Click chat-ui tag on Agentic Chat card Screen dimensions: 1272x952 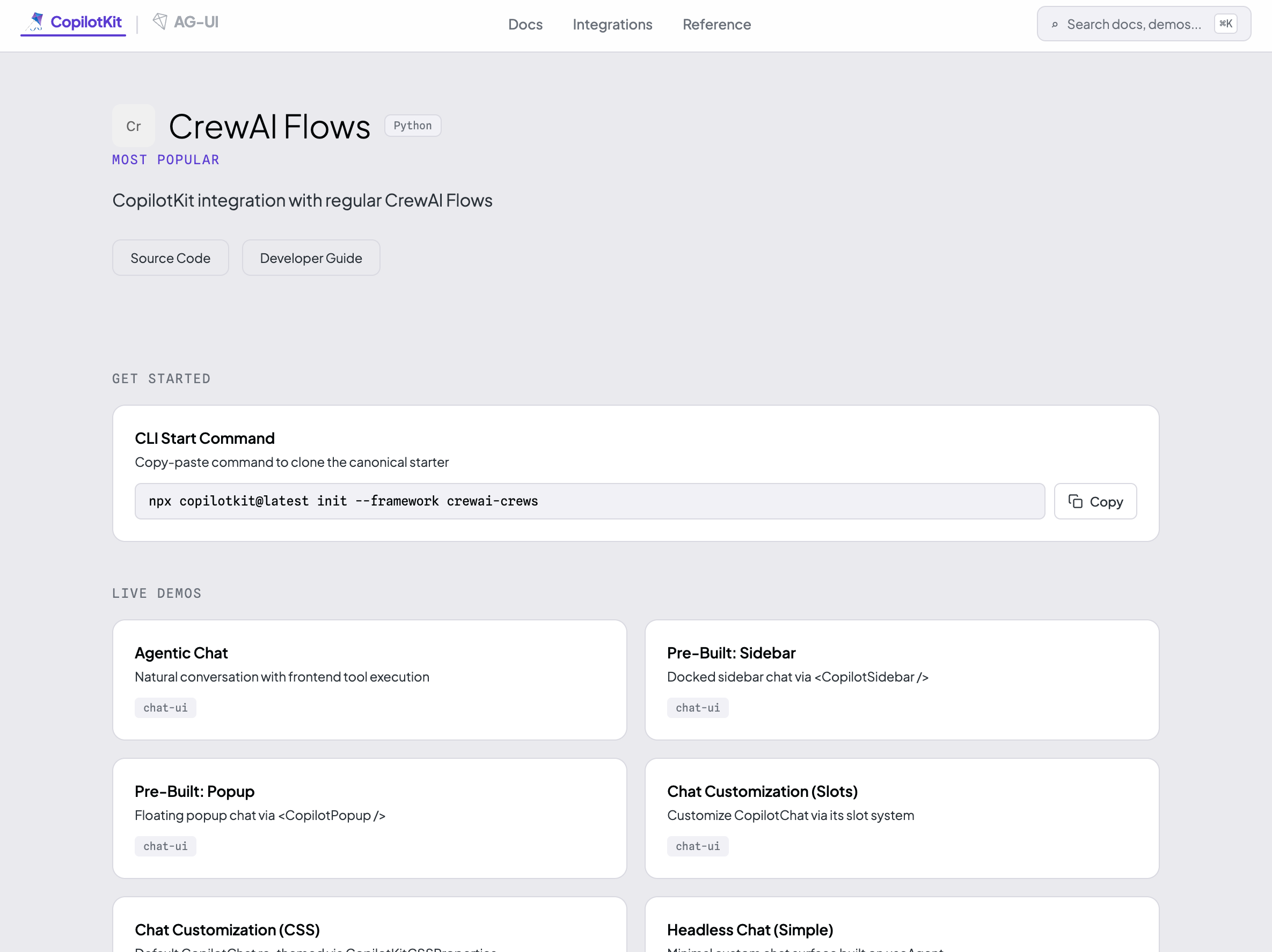(166, 708)
